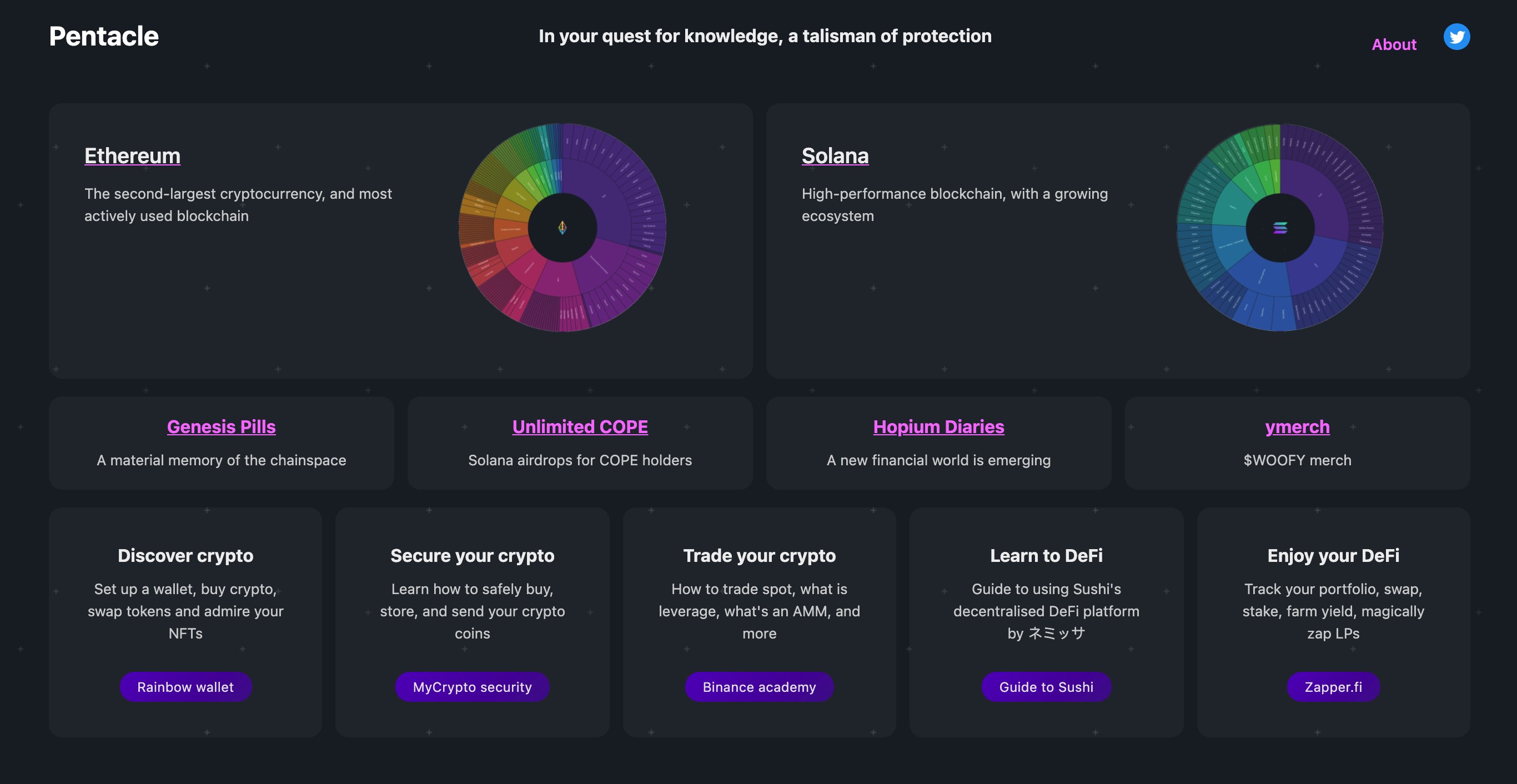Viewport: 1517px width, 784px height.
Task: Open Unlimited COPE
Action: [x=580, y=426]
